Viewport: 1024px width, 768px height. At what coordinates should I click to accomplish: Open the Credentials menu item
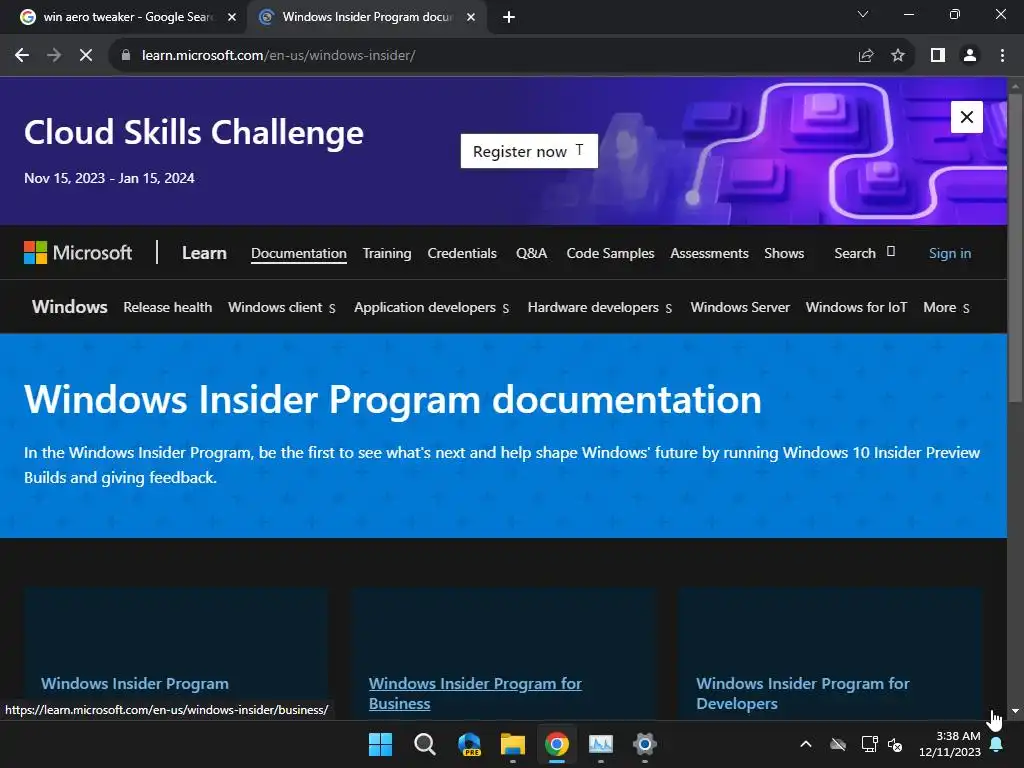462,253
